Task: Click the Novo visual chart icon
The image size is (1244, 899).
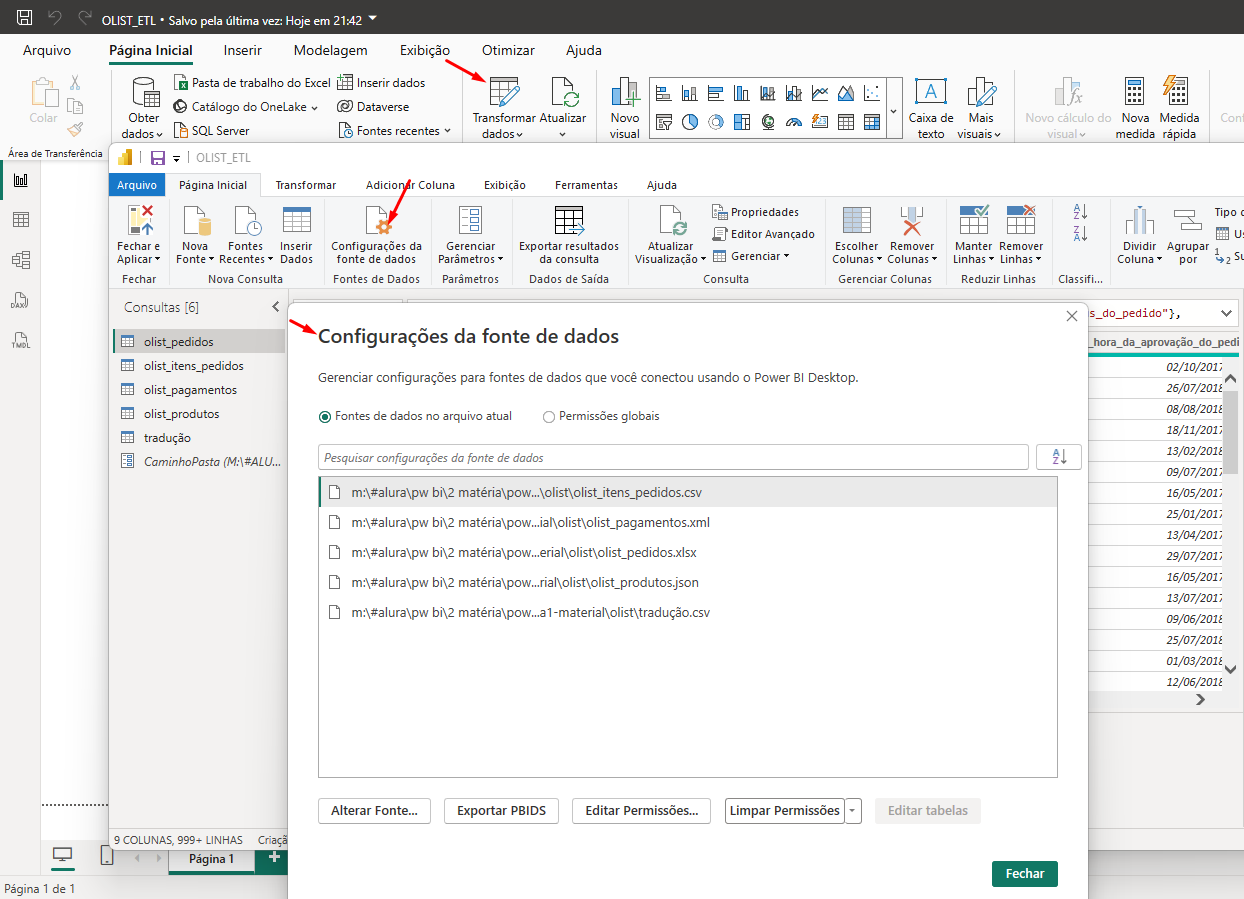Action: (x=625, y=92)
